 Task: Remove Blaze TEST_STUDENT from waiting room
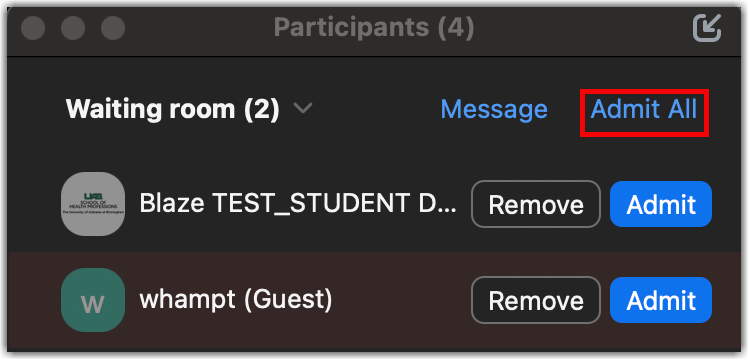pyautogui.click(x=535, y=204)
